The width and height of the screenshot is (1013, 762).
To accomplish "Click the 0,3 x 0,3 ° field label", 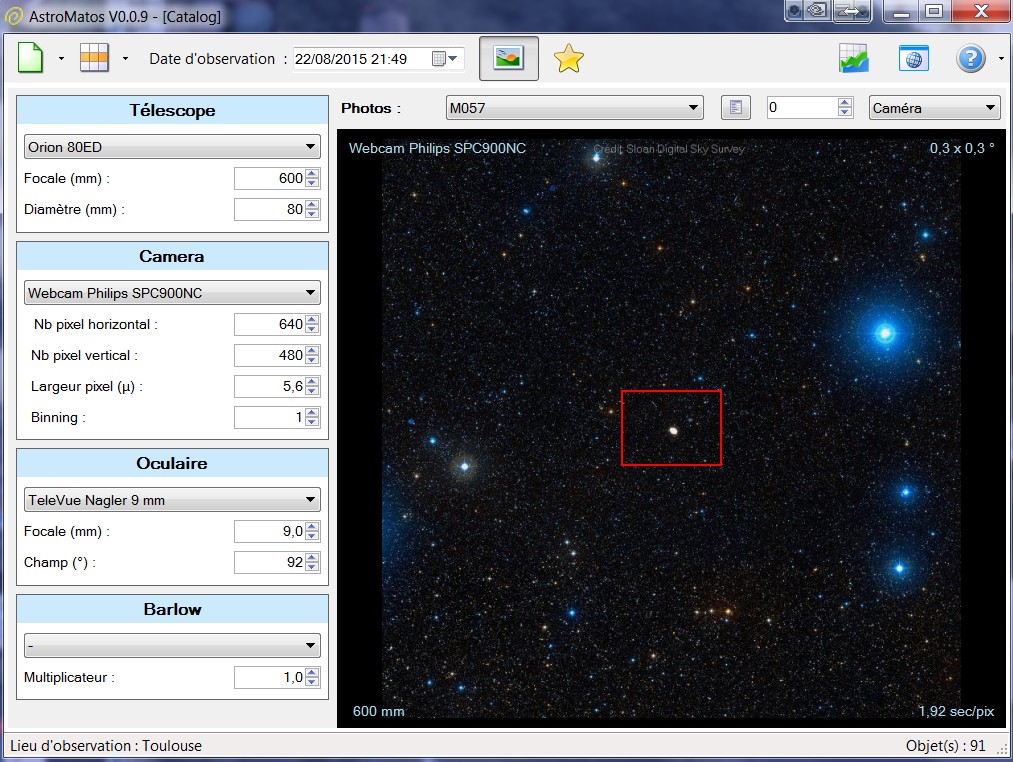I will pos(962,148).
